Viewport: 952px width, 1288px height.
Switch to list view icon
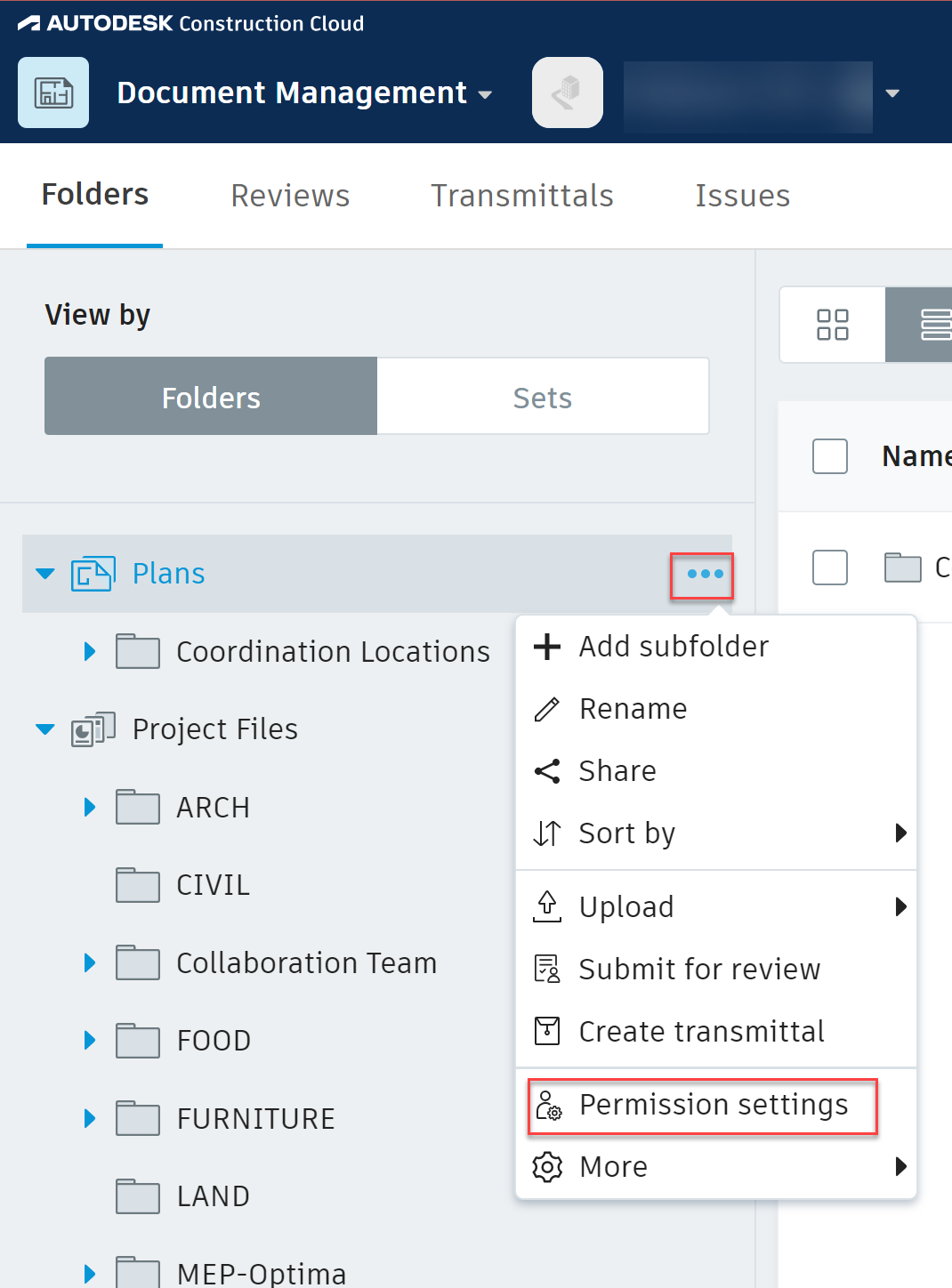click(934, 325)
